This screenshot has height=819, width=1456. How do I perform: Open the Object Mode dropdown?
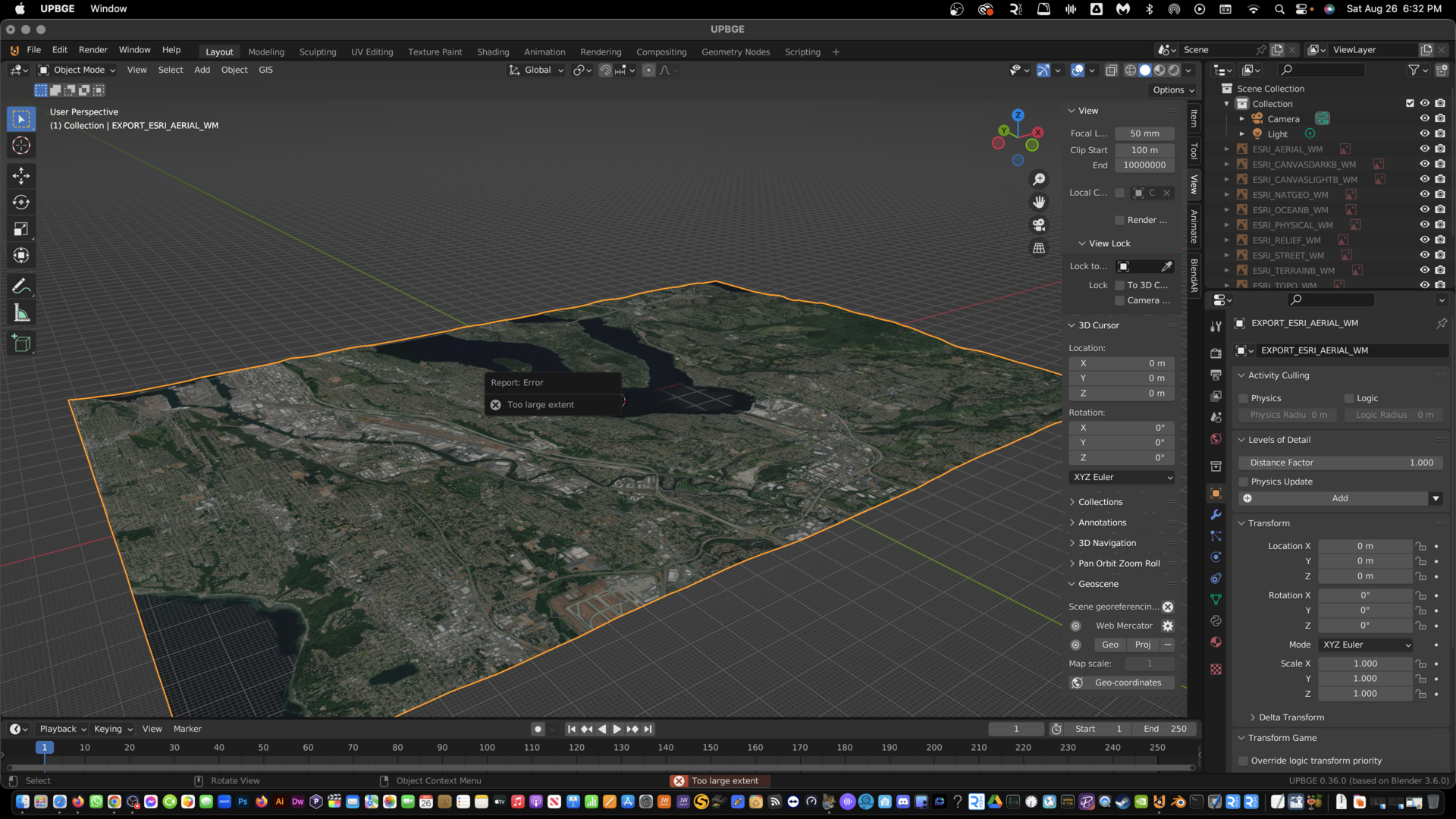point(77,70)
